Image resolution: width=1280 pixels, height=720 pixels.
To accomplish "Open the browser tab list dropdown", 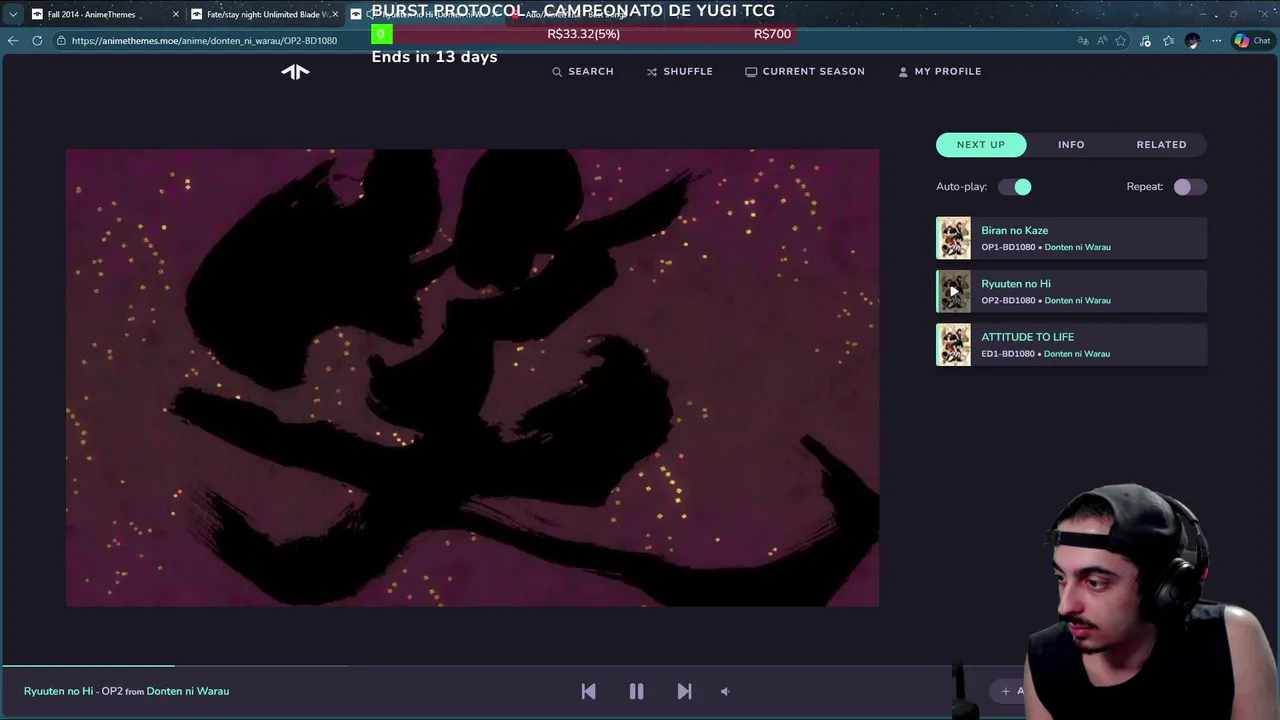I will [12, 14].
